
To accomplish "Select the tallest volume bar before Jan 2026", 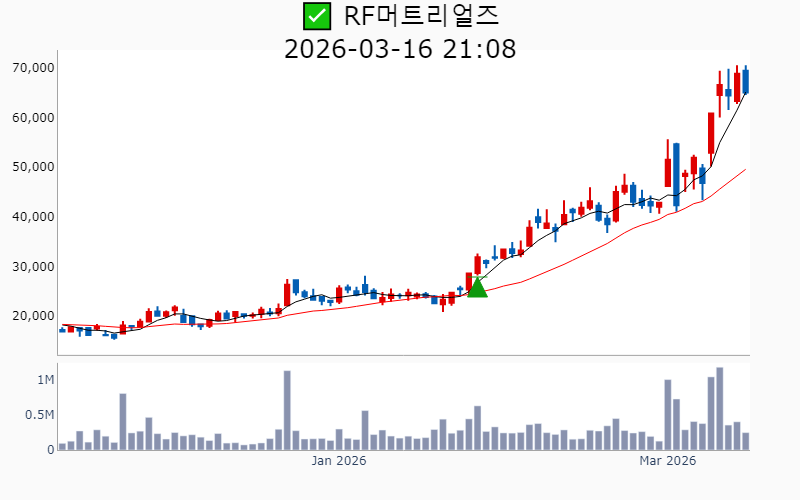I will (287, 410).
